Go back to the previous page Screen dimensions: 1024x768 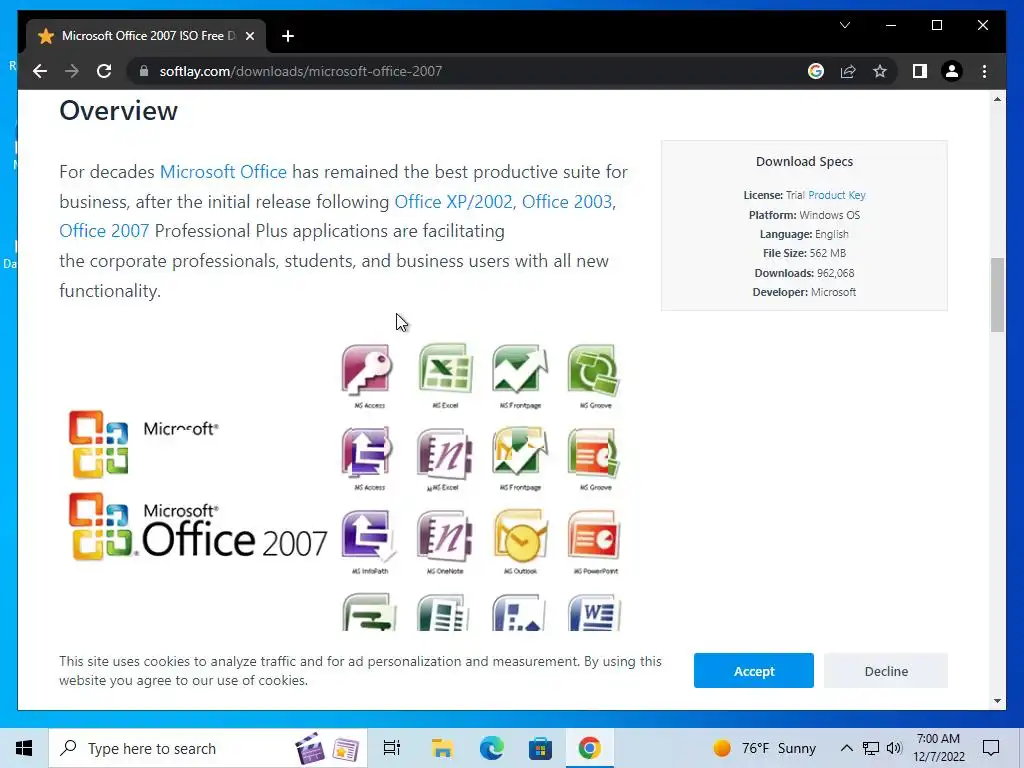pos(40,71)
